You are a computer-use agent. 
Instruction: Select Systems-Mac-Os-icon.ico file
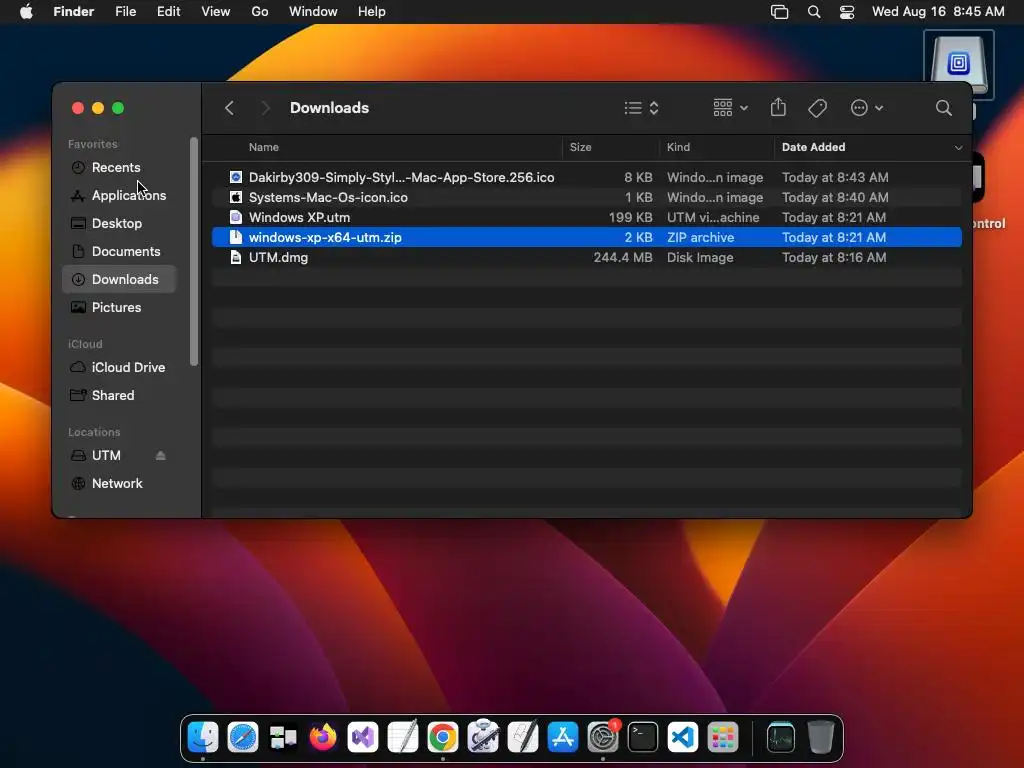click(586, 197)
